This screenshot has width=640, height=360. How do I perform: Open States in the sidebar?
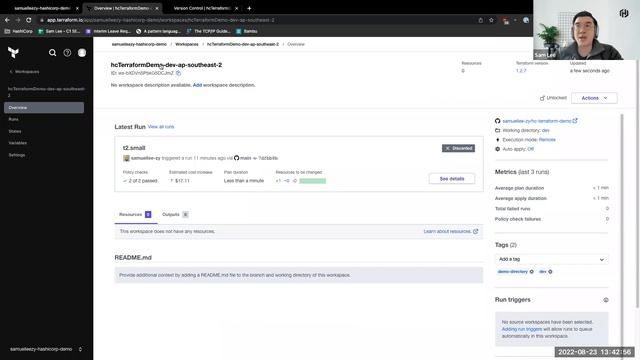[15, 131]
